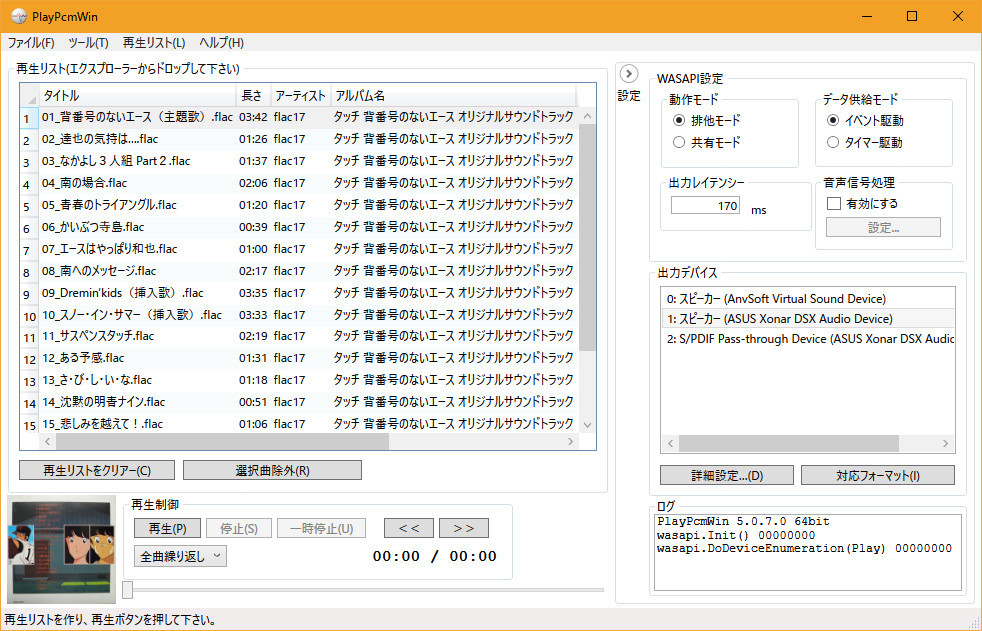Screen dimensions: 982x631
Task: Skip to next track with >> button
Action: click(463, 528)
